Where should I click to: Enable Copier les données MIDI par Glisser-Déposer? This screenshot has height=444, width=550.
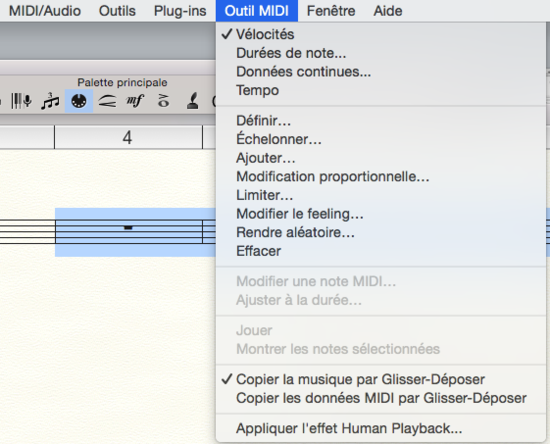pyautogui.click(x=381, y=398)
